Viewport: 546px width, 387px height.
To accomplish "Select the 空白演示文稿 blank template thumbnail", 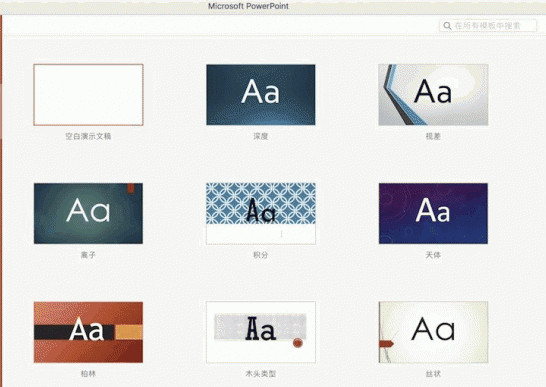I will [88, 95].
